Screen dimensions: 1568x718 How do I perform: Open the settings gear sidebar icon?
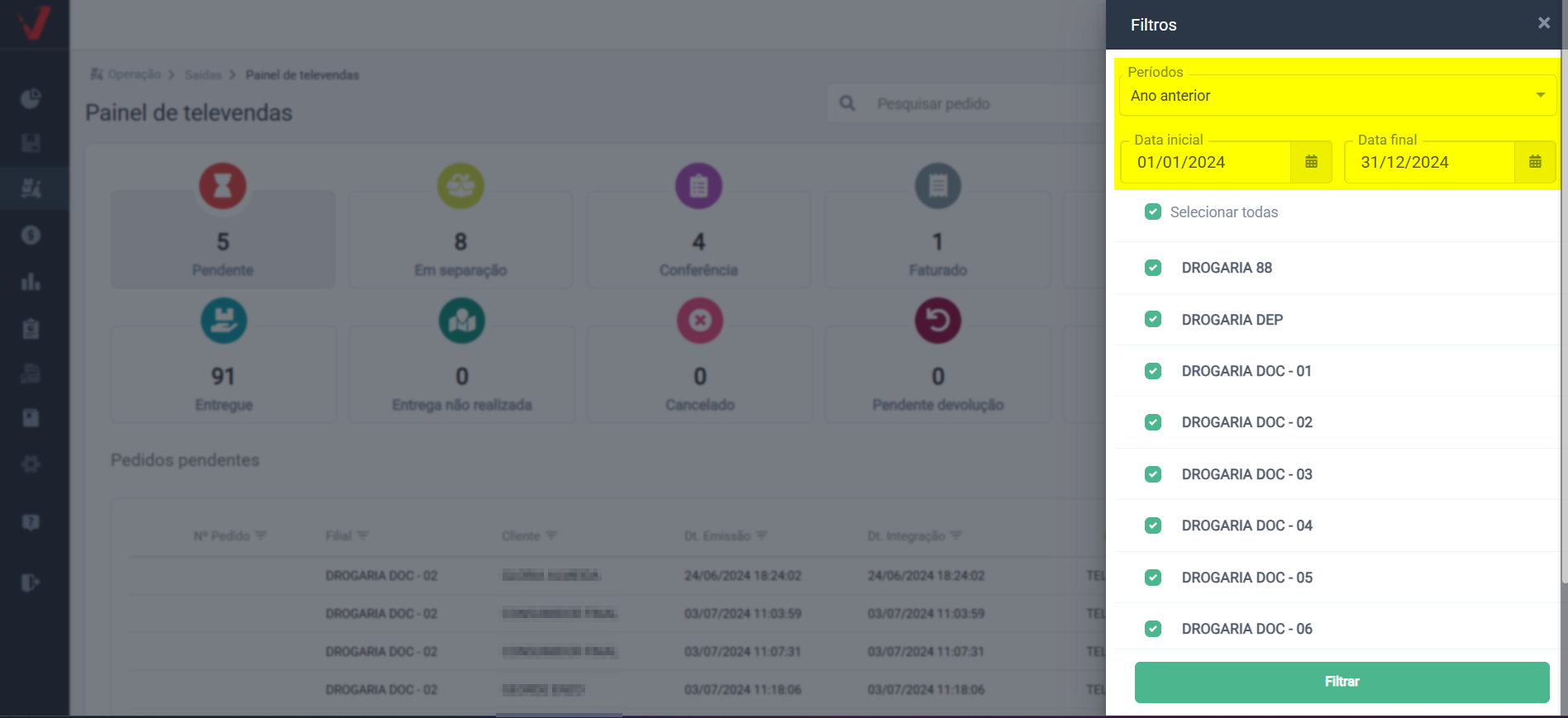click(x=31, y=464)
